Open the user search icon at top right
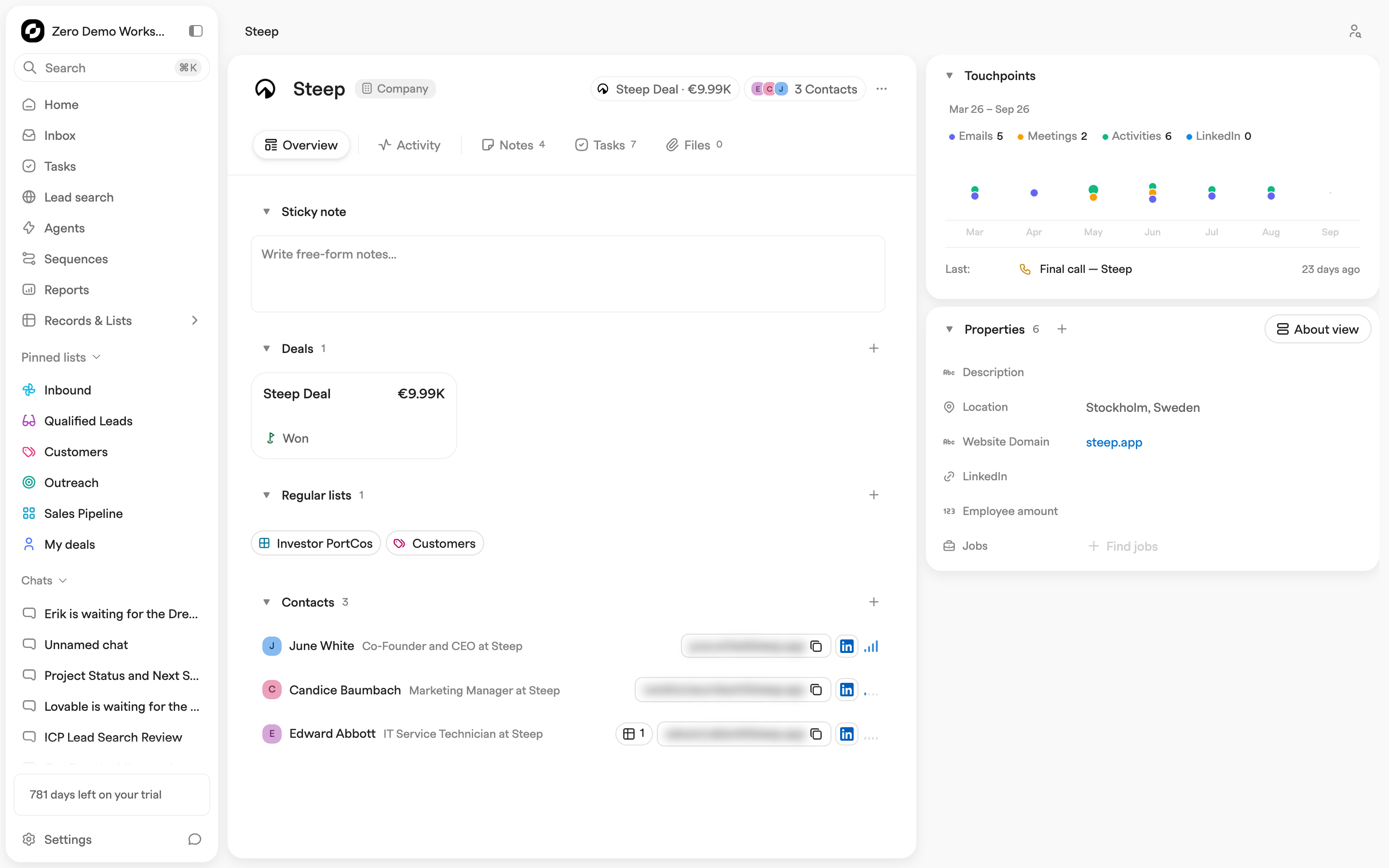1389x868 pixels. pos(1355,31)
